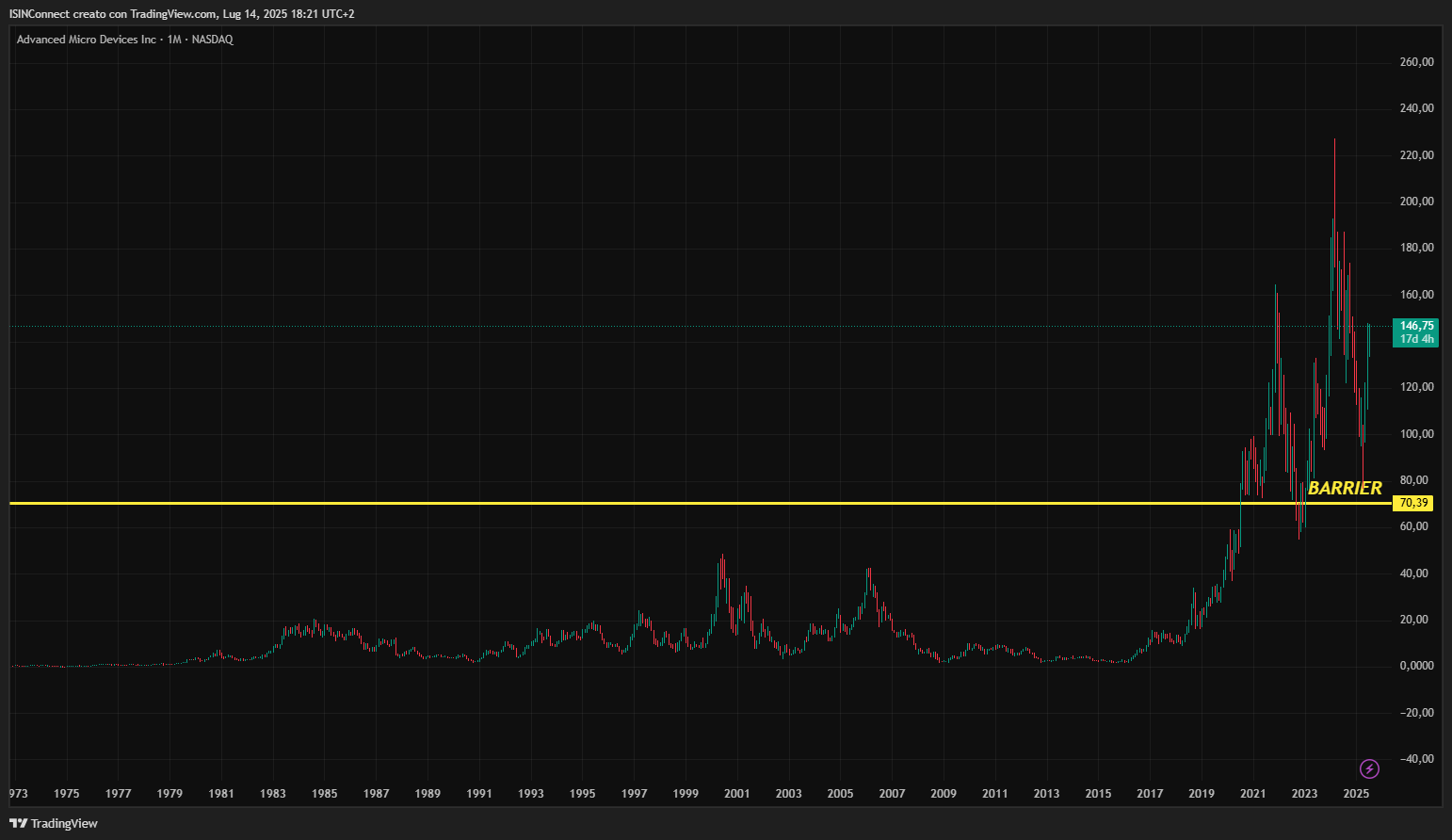Click the 80,00 price axis label

tap(1413, 480)
